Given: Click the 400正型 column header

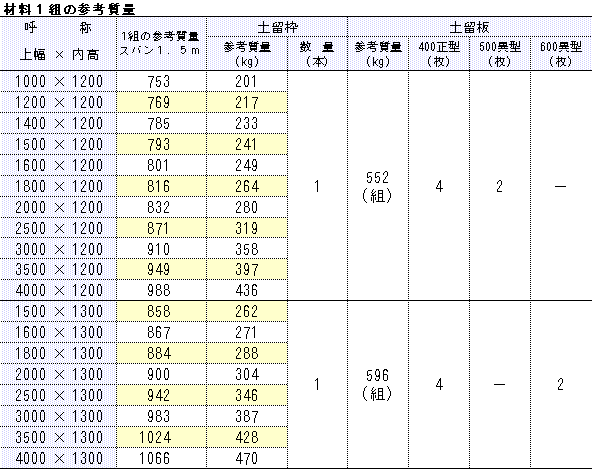Looking at the screenshot, I should pyautogui.click(x=439, y=54).
